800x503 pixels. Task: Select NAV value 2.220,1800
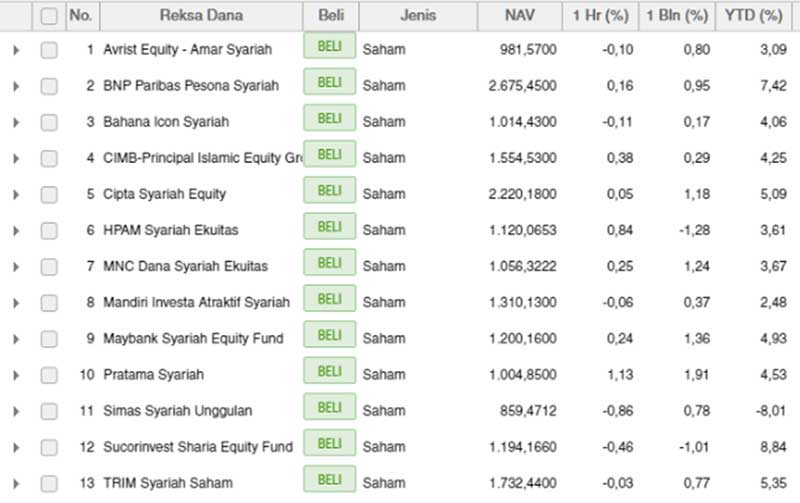pyautogui.click(x=522, y=194)
